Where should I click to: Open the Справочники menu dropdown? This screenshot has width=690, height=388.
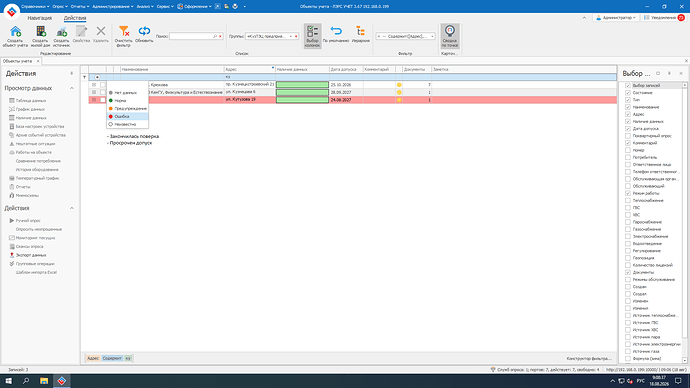click(35, 7)
